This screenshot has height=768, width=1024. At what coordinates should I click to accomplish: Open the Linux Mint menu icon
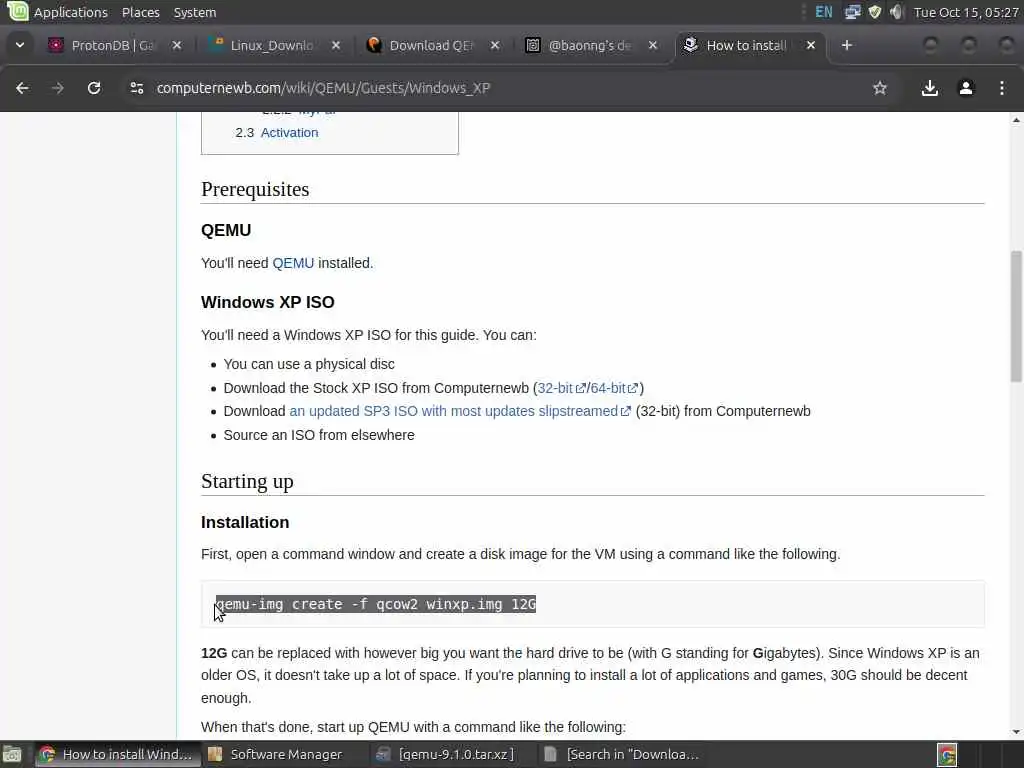[x=18, y=11]
